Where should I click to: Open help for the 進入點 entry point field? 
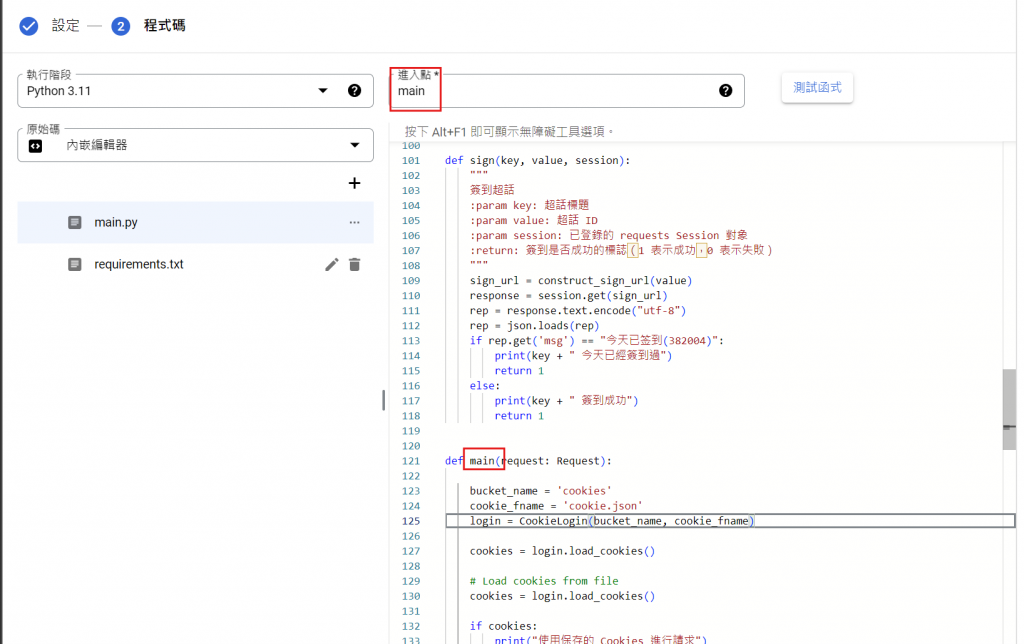[x=726, y=91]
